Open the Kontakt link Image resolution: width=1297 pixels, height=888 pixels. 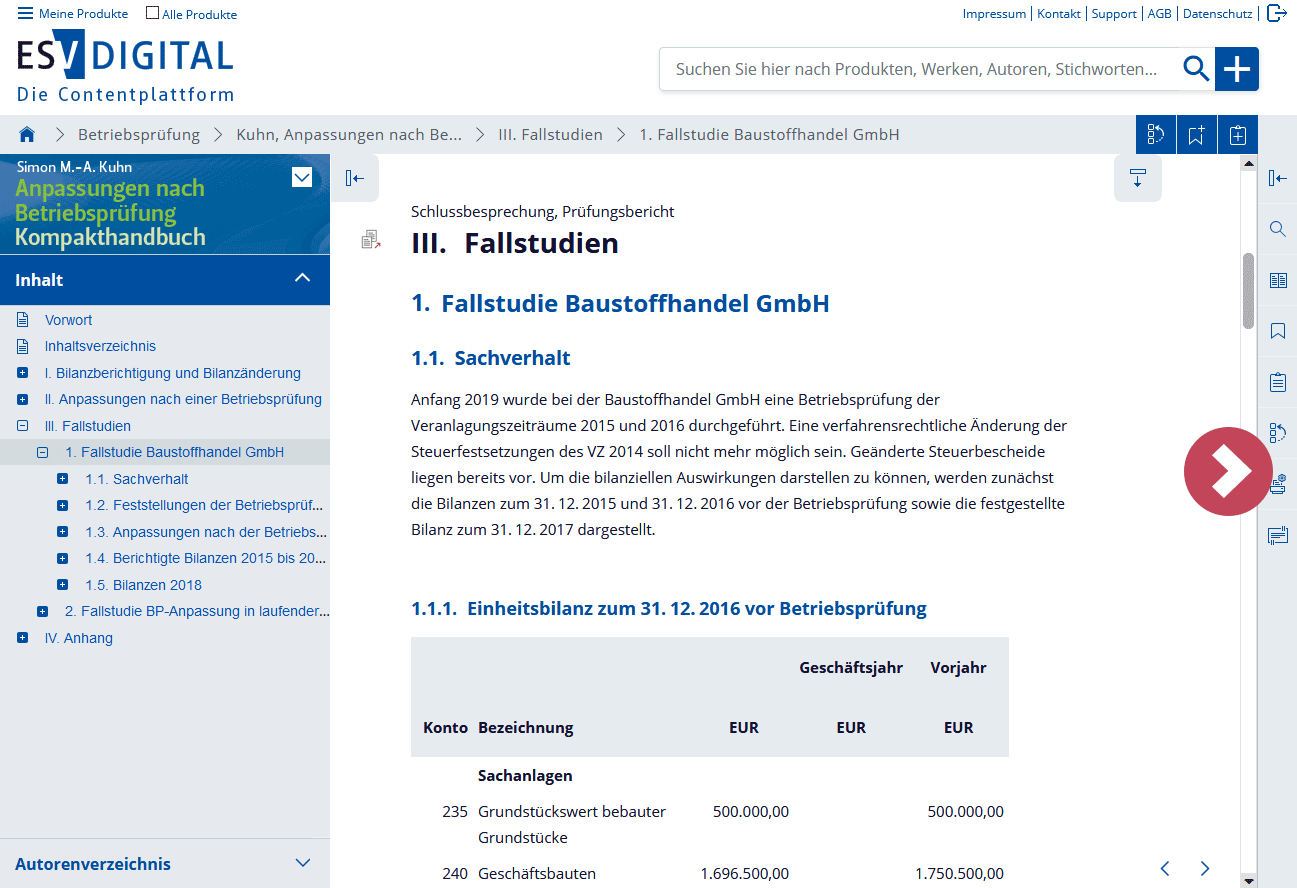pos(1059,14)
